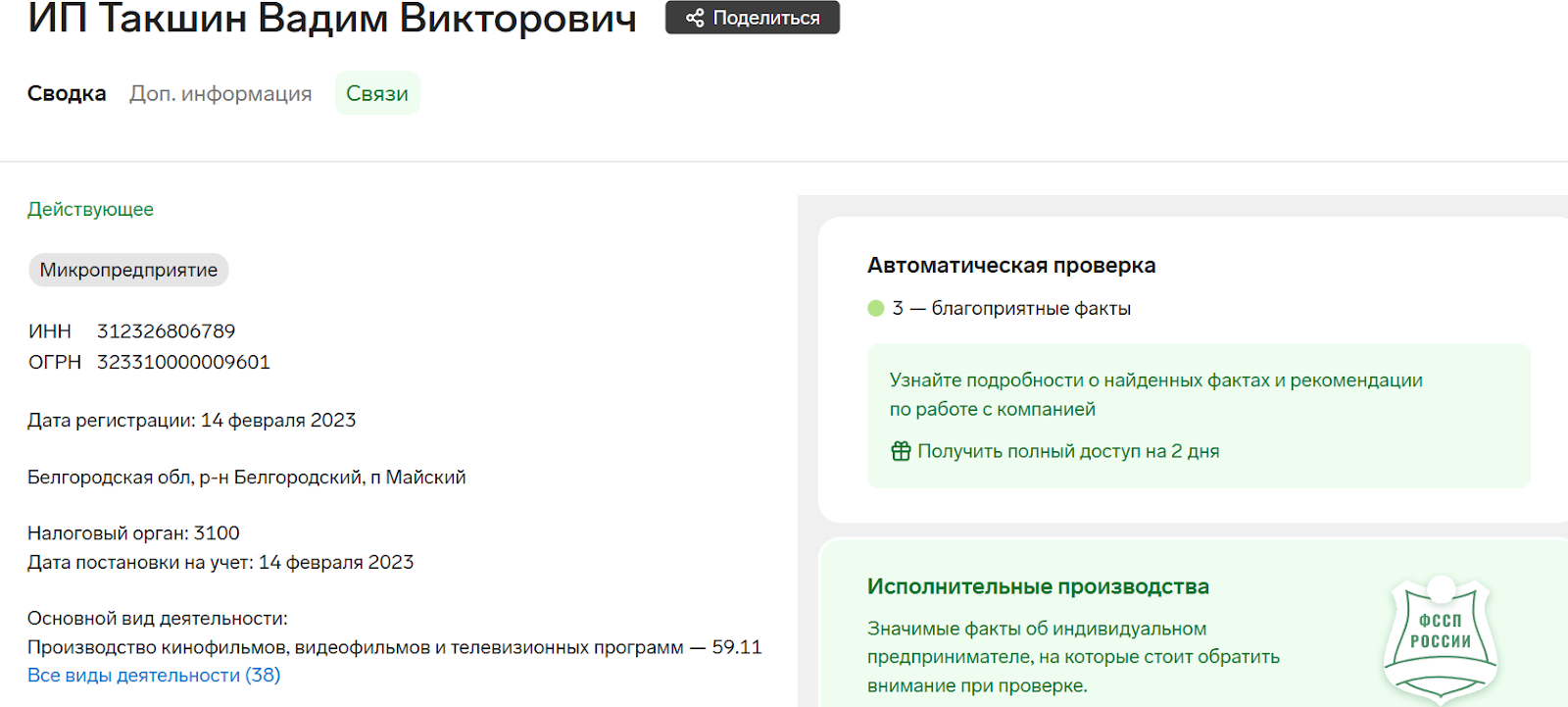
Task: Open the Связи tab
Action: 377,93
